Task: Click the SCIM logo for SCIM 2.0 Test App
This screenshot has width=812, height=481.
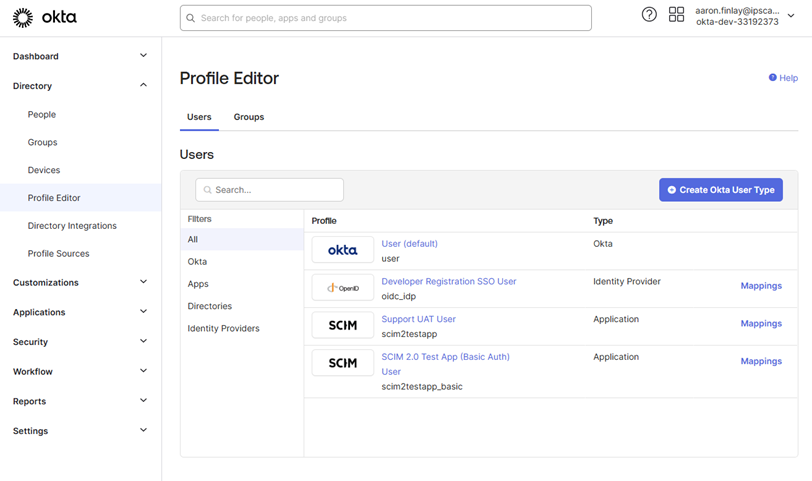Action: click(342, 363)
